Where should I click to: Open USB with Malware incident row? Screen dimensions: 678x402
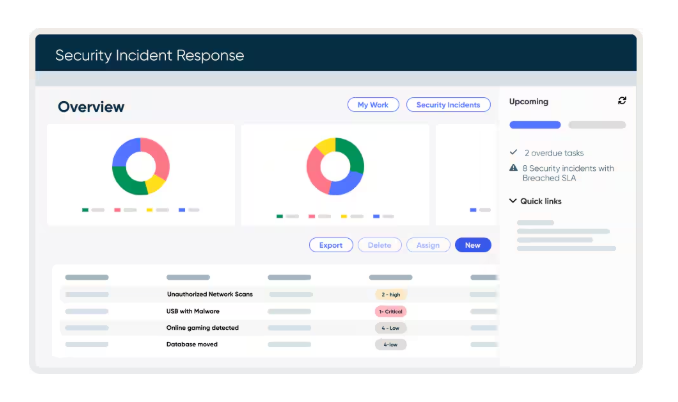coord(193,311)
